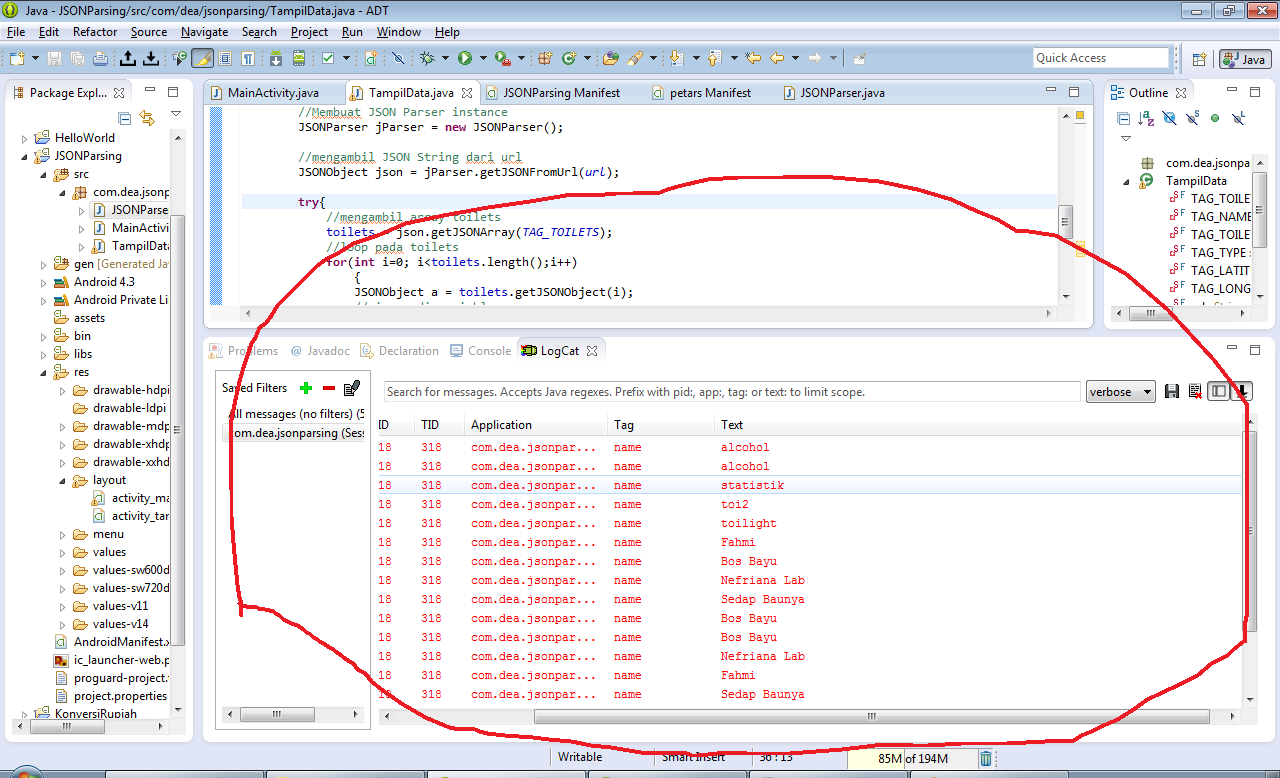The width and height of the screenshot is (1280, 778).
Task: Toggle LogCat scroll lock arrow
Action: click(x=1241, y=391)
